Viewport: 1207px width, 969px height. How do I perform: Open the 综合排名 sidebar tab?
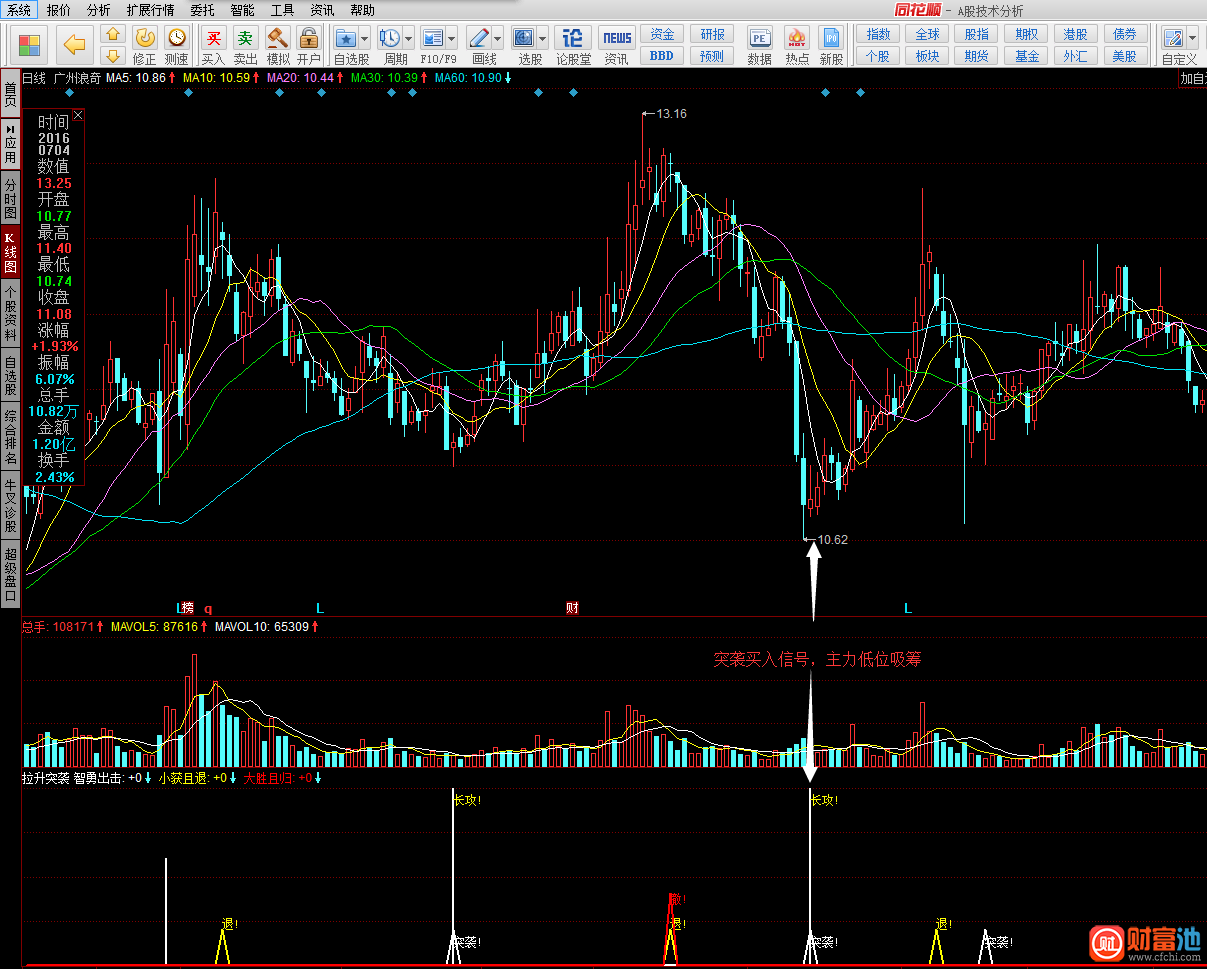10,437
